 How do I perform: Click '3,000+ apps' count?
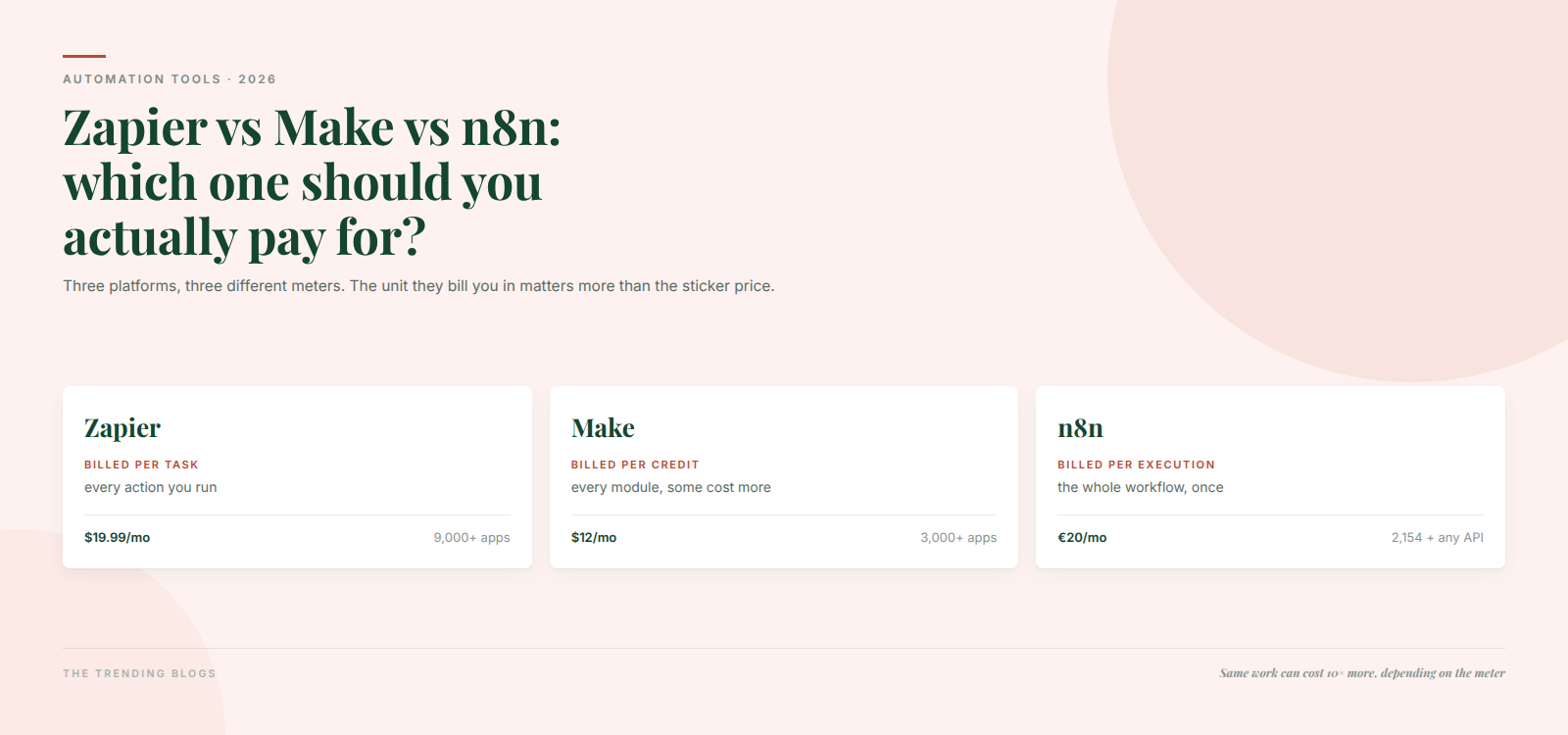958,538
